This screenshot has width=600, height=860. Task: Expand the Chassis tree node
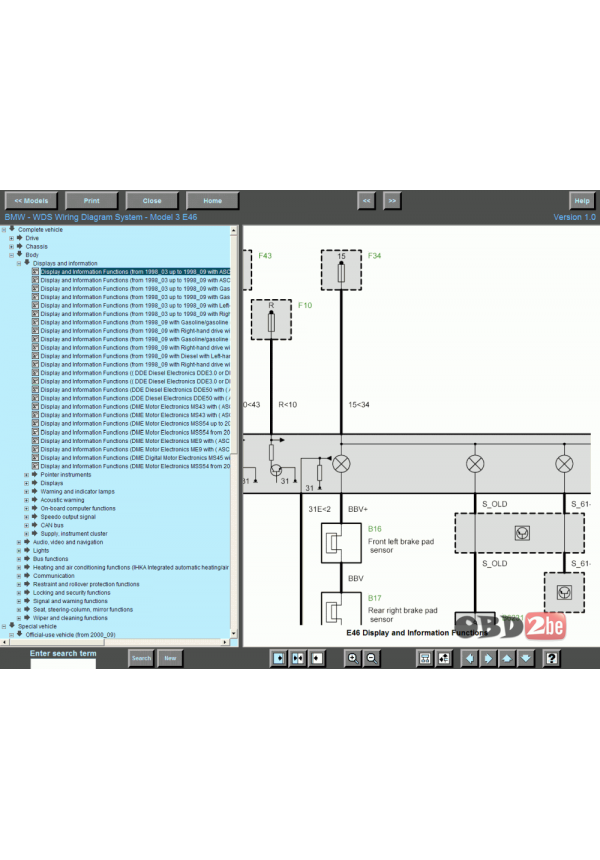pyautogui.click(x=12, y=247)
